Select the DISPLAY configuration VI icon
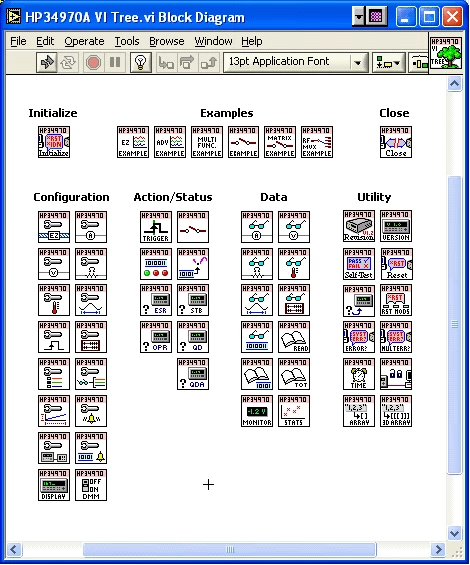The width and height of the screenshot is (470, 565). tap(54, 485)
